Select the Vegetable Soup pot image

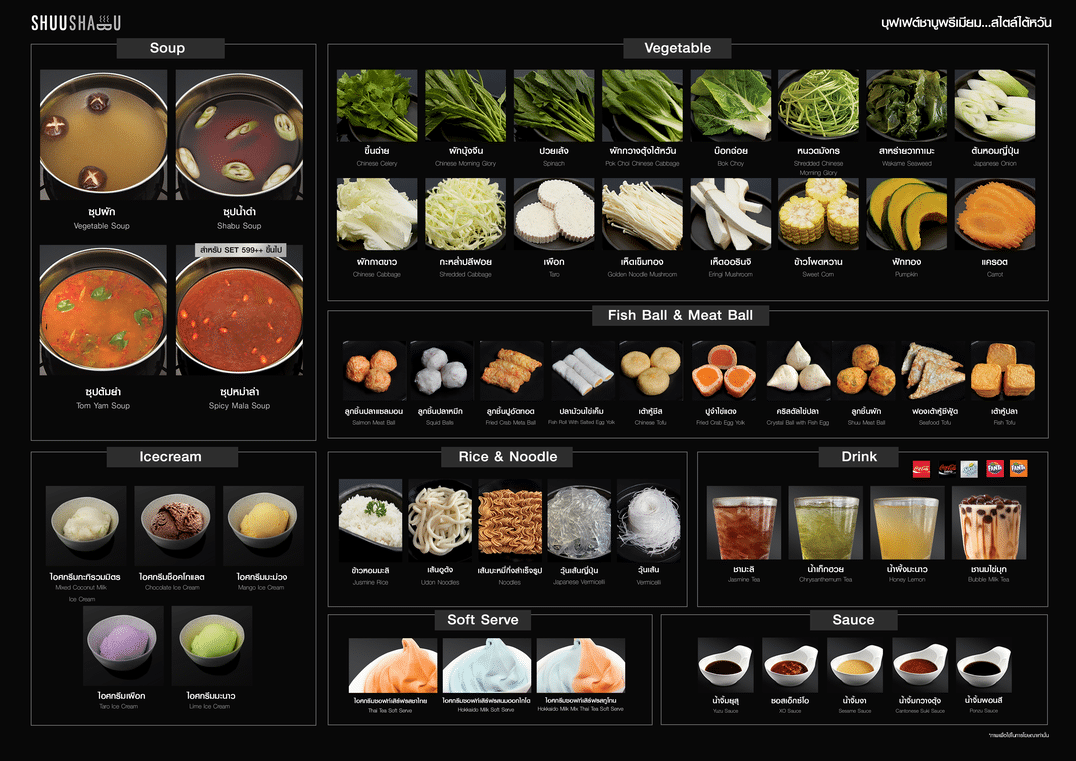tap(103, 134)
